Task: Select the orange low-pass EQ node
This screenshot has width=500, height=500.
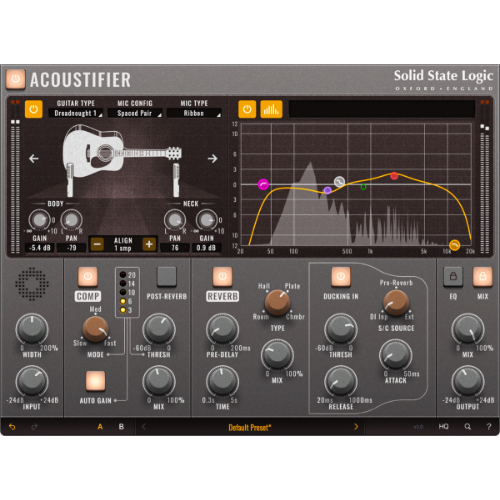Action: pos(454,245)
